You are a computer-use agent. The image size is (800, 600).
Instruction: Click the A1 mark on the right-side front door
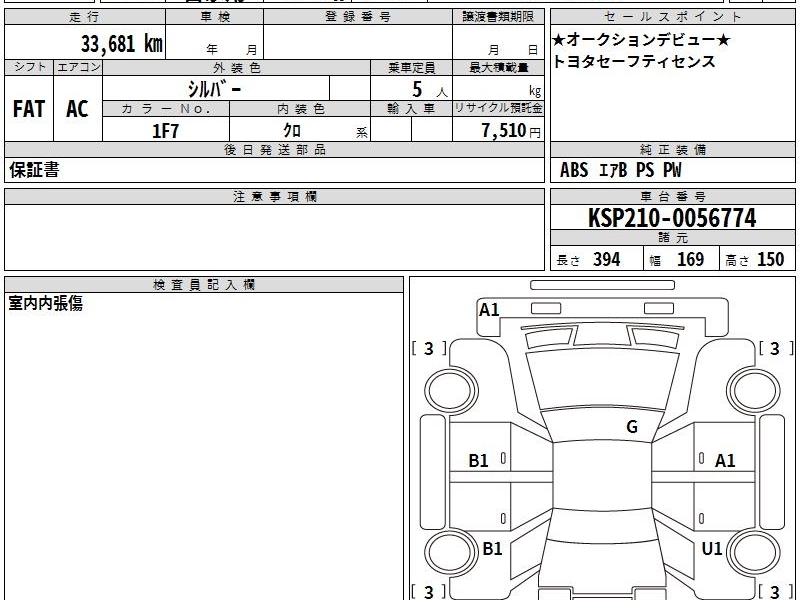(x=724, y=461)
